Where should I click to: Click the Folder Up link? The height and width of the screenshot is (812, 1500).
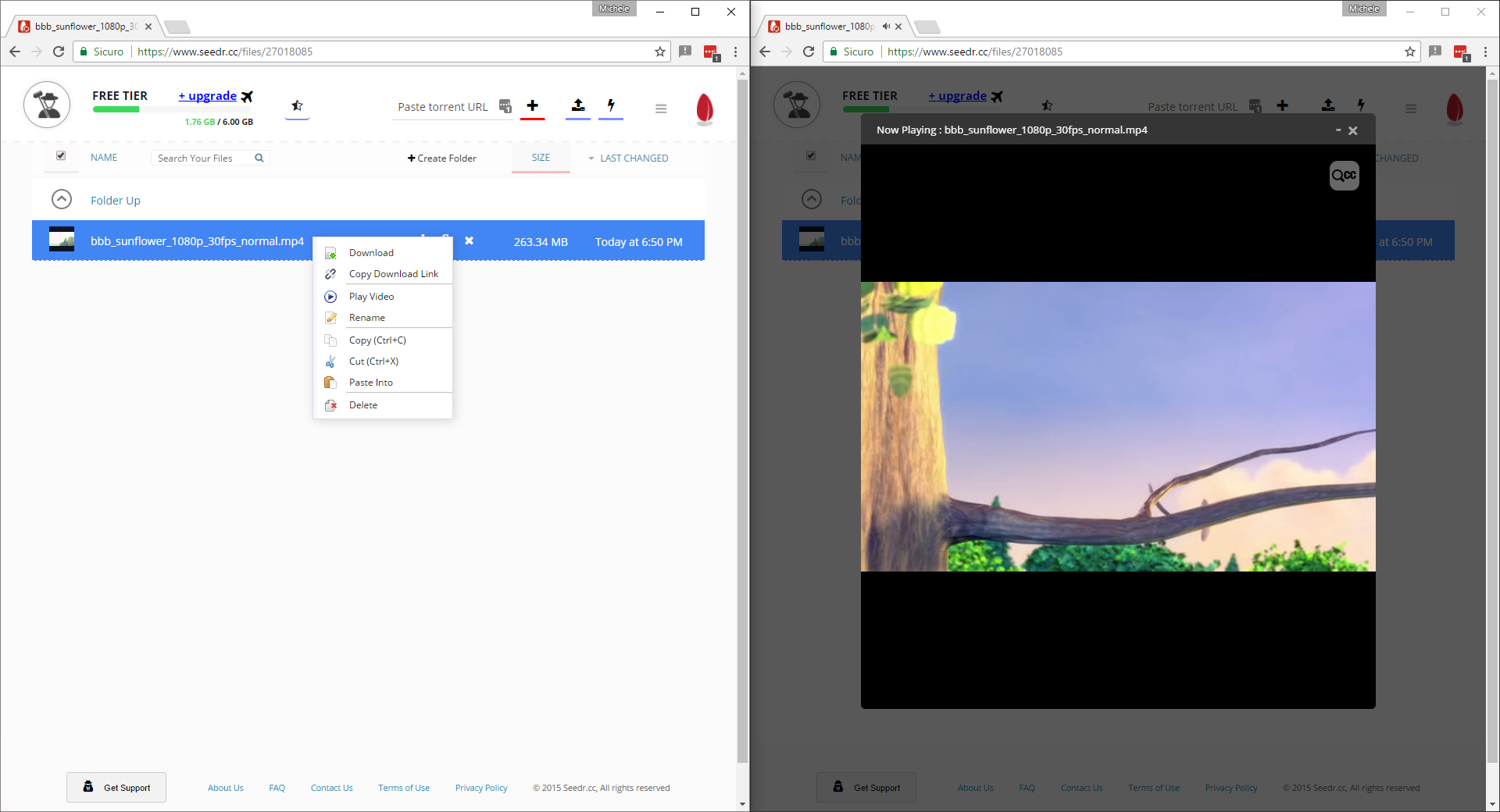(x=116, y=201)
